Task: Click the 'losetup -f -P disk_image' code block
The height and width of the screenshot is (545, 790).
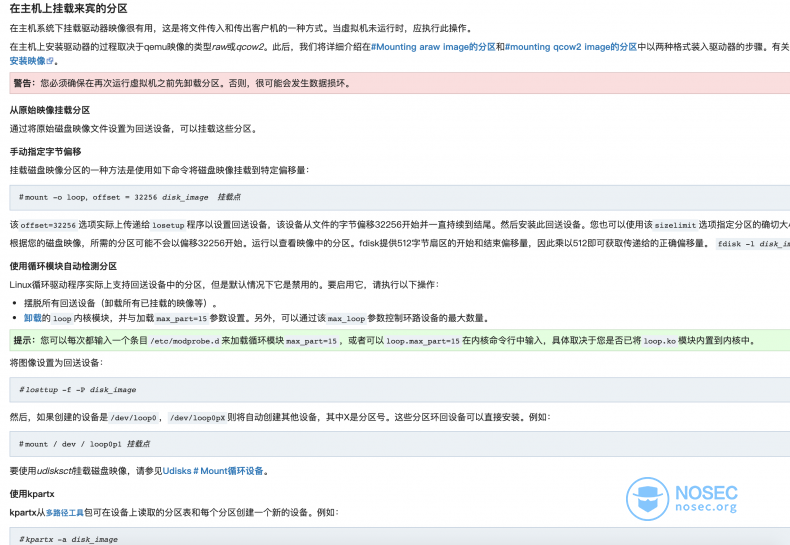Action: coord(300,389)
